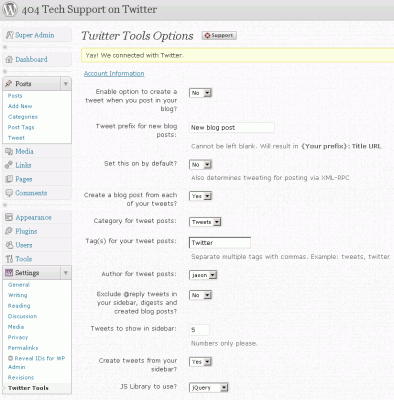Screen dimensions: 394x400
Task: Open the Links menu item
Action: [23, 165]
